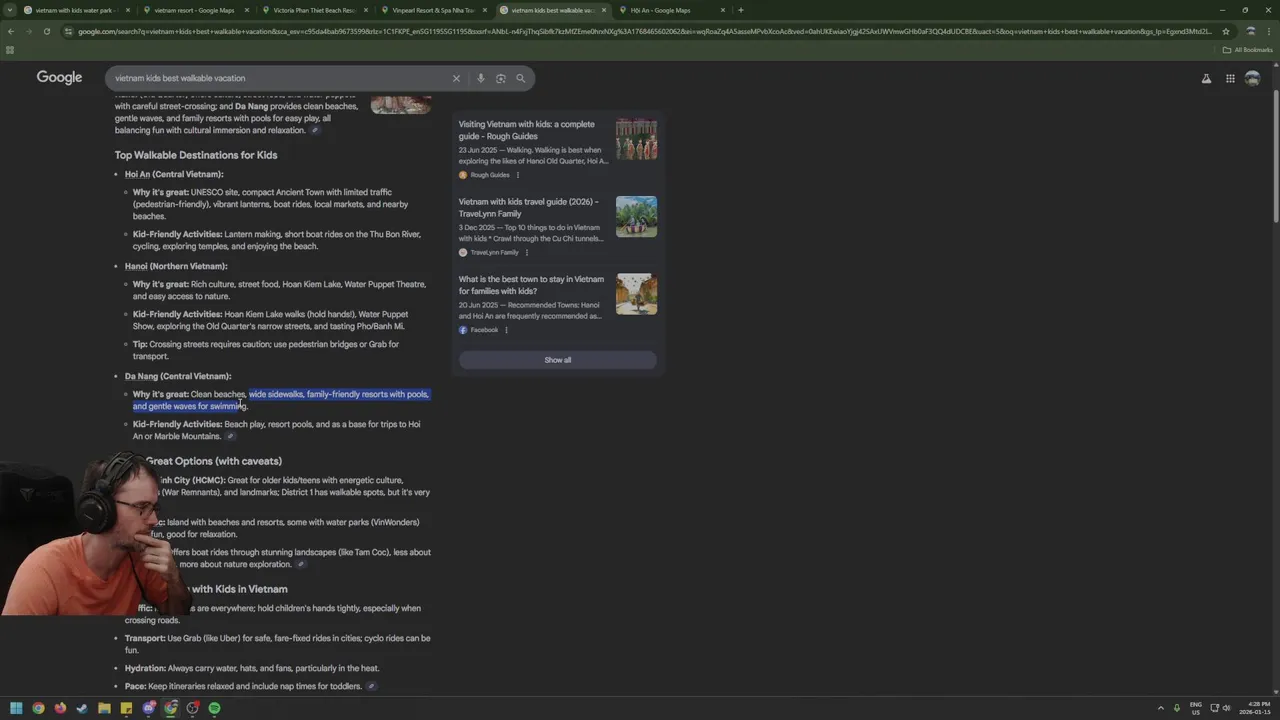Clear the search box with the X icon
Image resolution: width=1280 pixels, height=720 pixels.
pos(456,78)
